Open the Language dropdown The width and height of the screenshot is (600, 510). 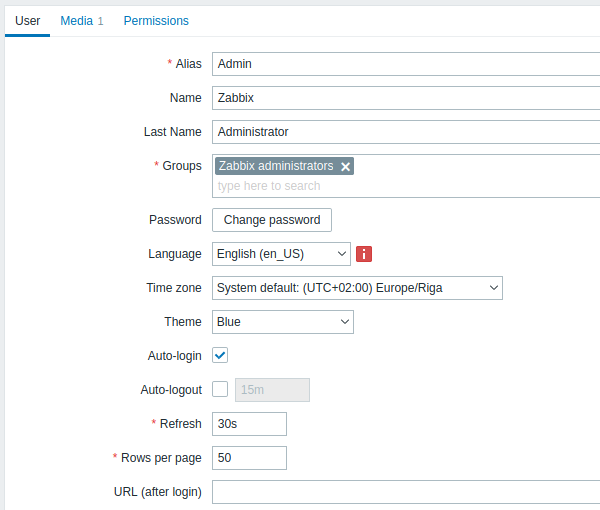(x=281, y=254)
